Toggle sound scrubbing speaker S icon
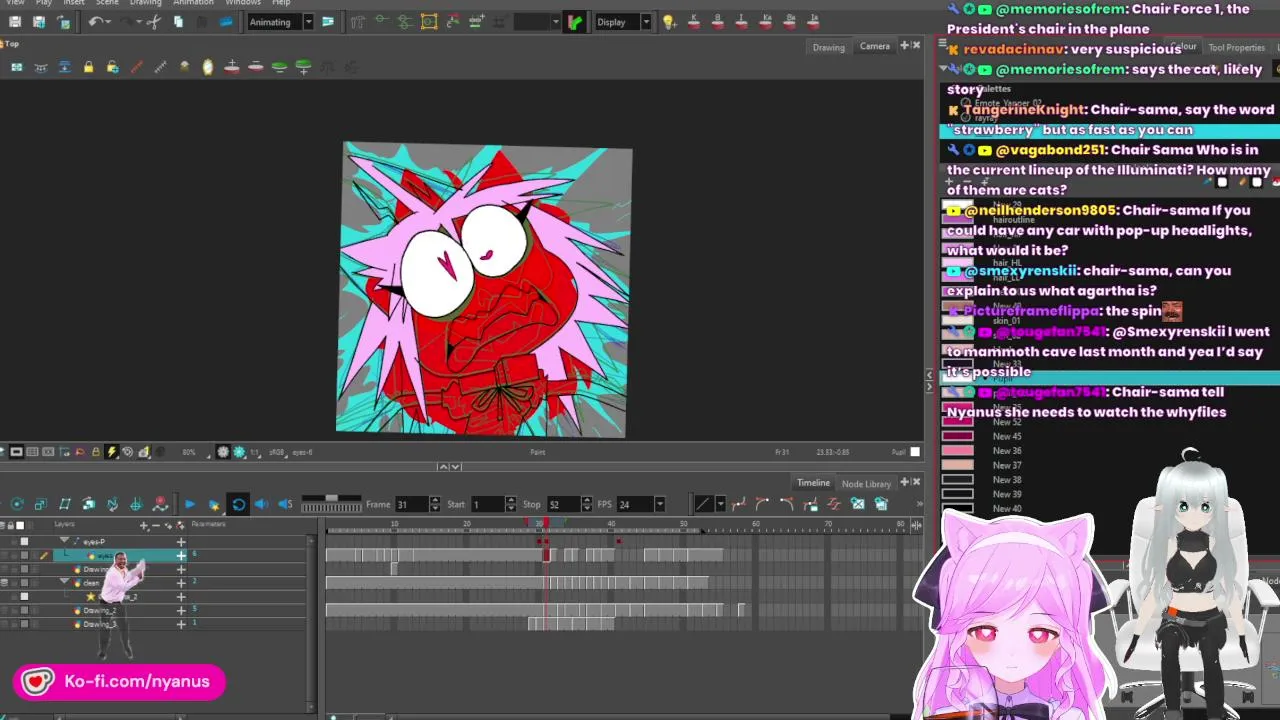Viewport: 1280px width, 720px height. coord(285,504)
